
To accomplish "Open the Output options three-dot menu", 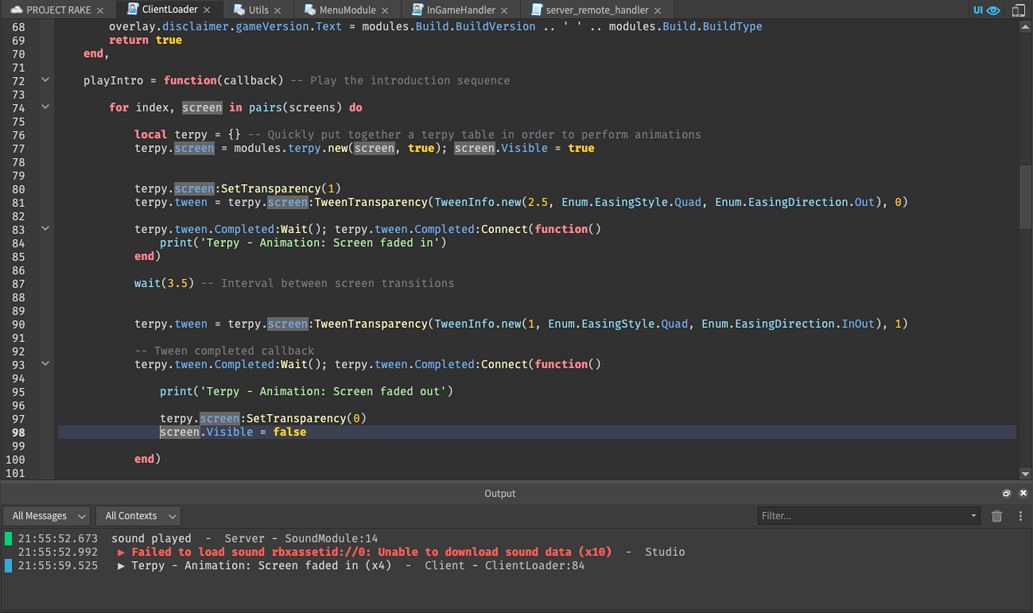I will [1019, 516].
